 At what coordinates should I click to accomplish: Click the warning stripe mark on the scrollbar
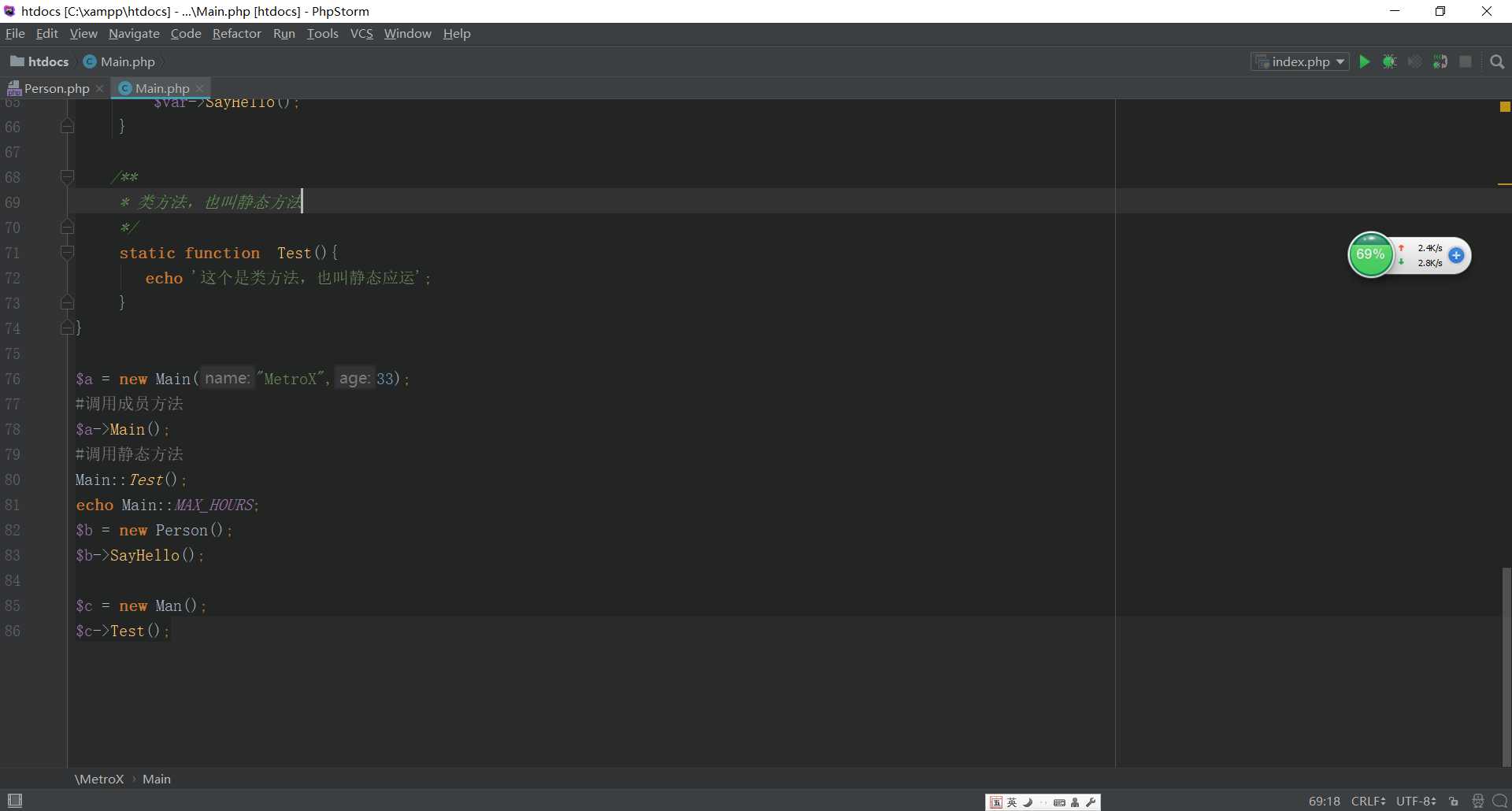tap(1504, 184)
